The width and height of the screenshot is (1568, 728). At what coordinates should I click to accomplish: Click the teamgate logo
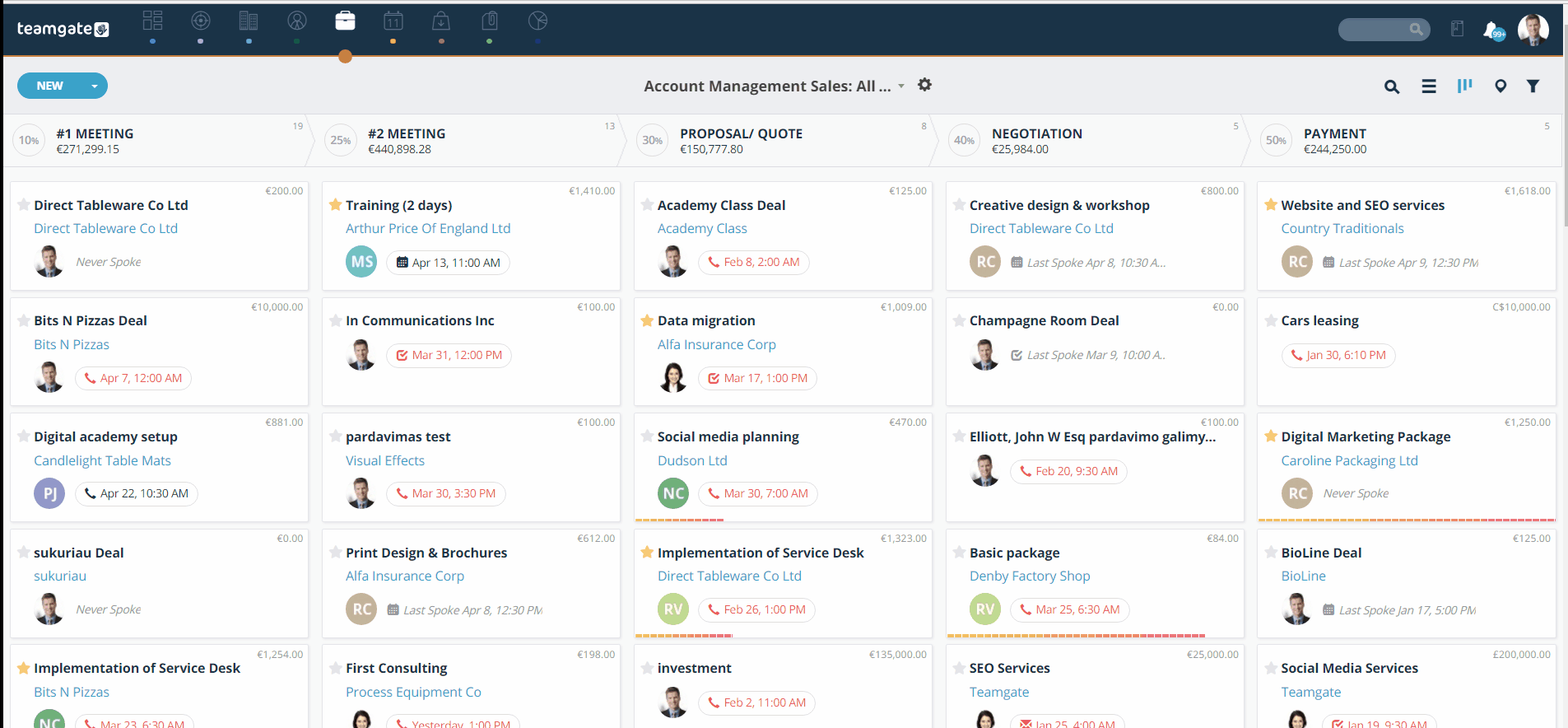click(x=63, y=29)
